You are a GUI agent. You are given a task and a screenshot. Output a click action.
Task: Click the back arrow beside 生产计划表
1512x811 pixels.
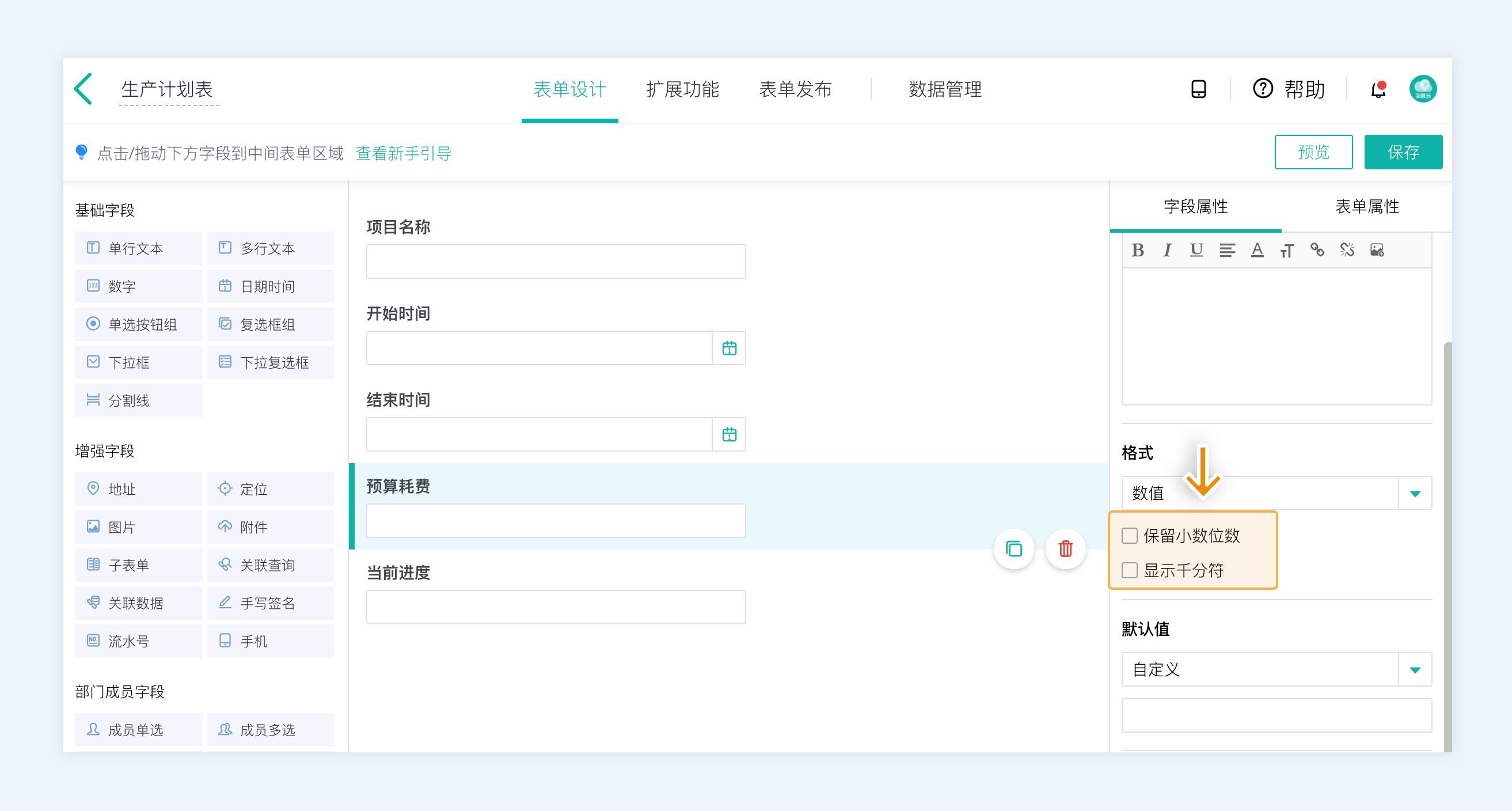[x=84, y=89]
